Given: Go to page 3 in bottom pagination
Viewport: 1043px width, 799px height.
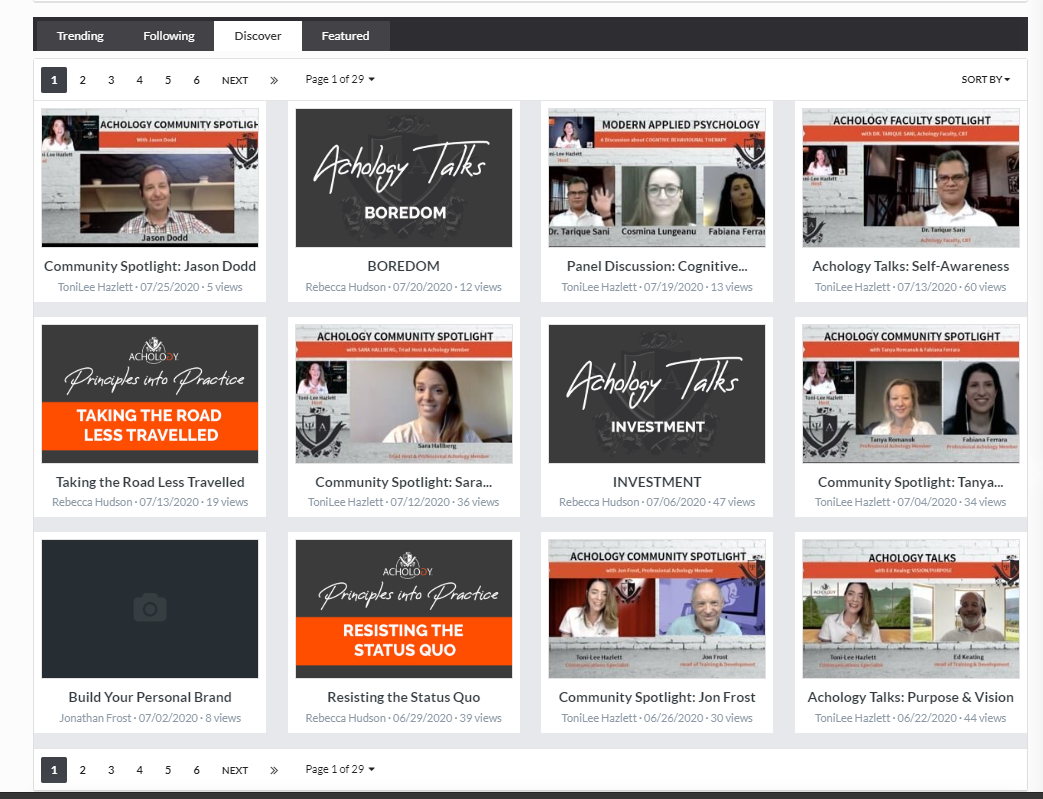Looking at the screenshot, I should click(111, 770).
